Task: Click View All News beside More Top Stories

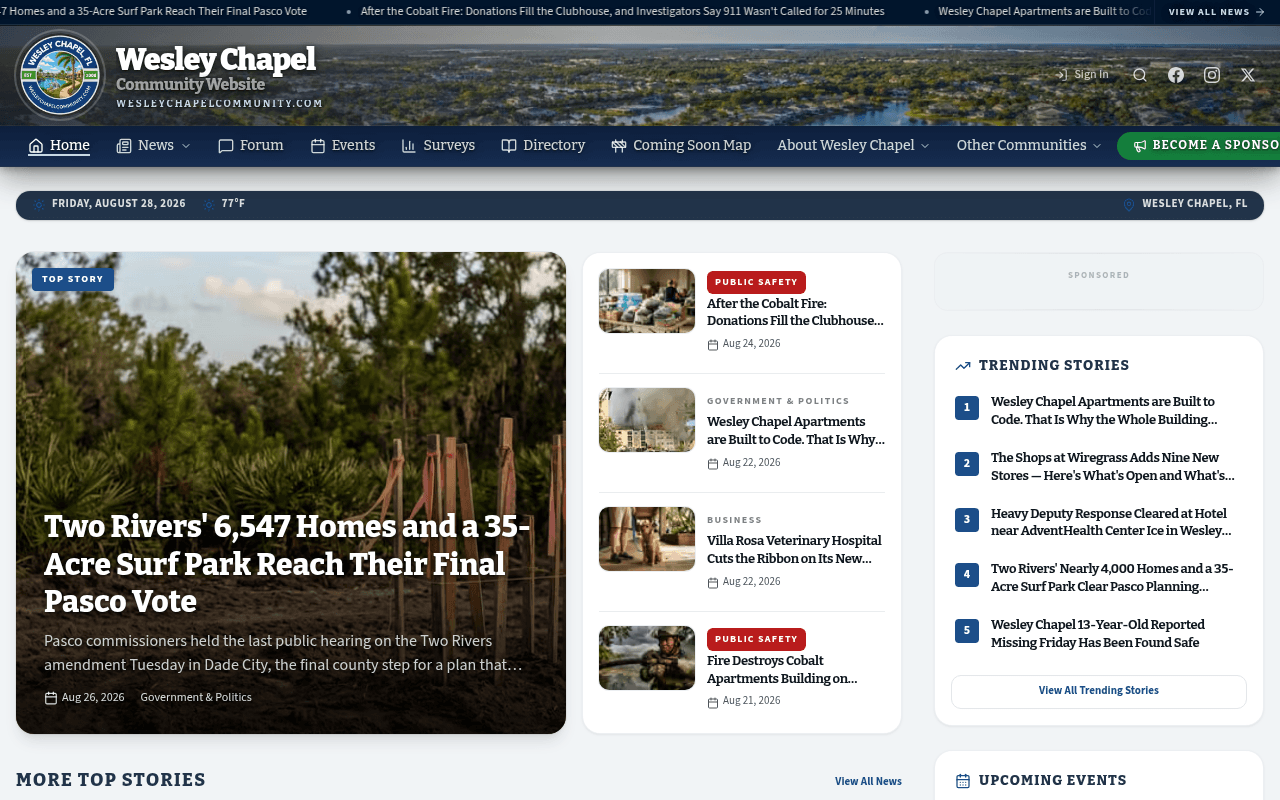Action: (x=868, y=781)
